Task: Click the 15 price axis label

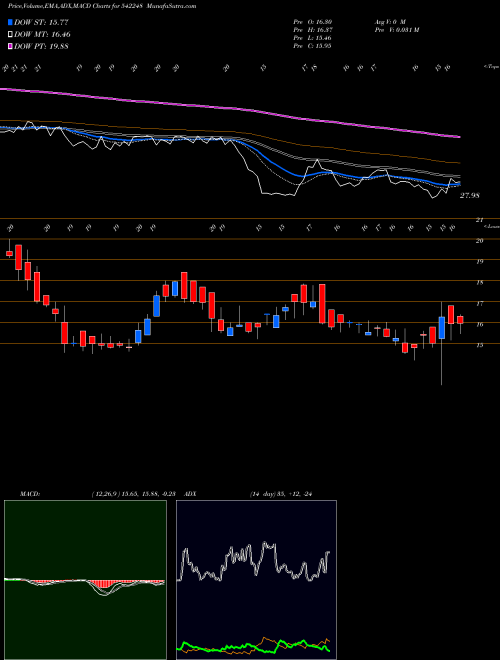Action: pyautogui.click(x=479, y=345)
